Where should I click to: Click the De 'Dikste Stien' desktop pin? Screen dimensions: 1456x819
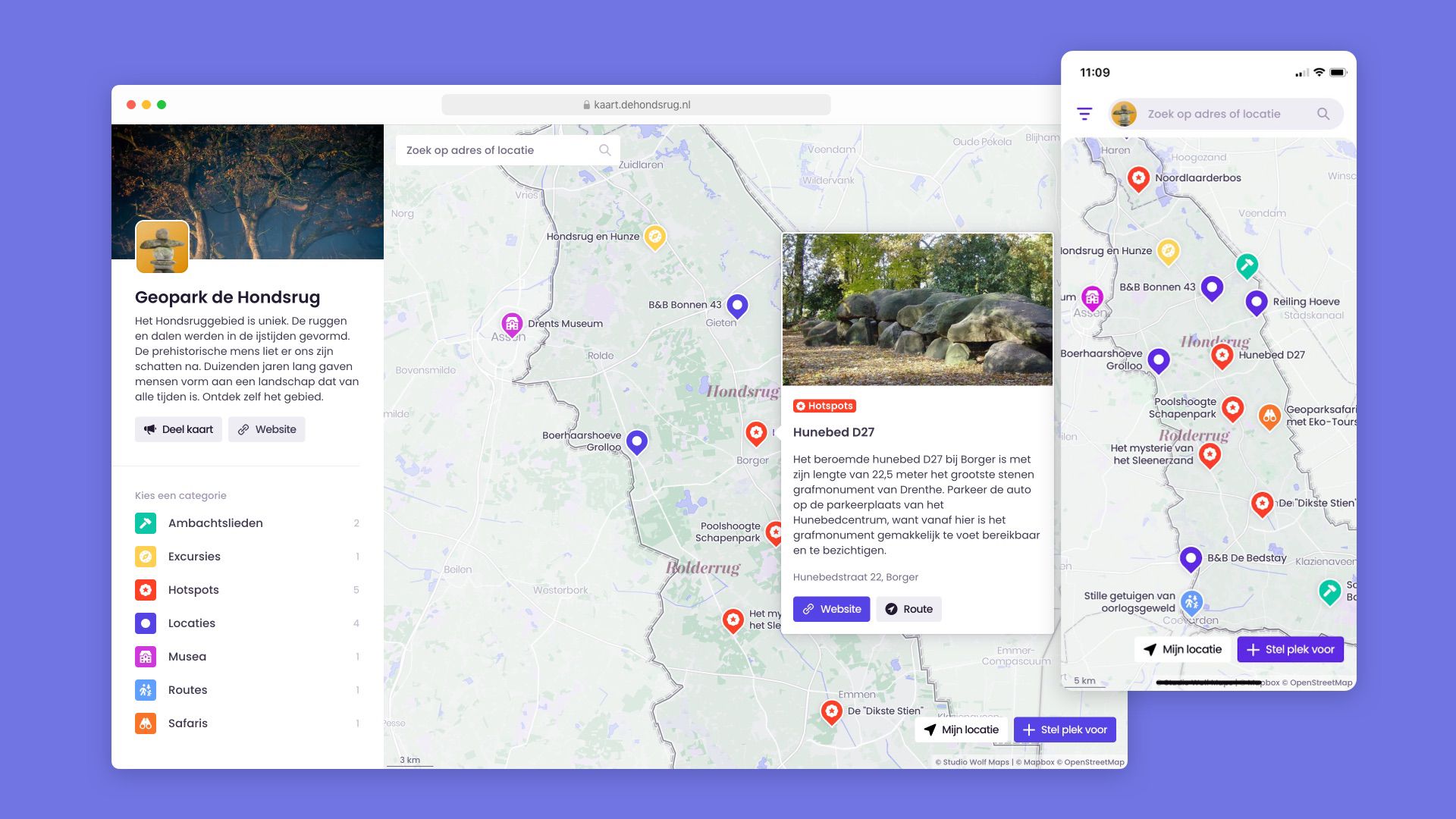pos(832,711)
